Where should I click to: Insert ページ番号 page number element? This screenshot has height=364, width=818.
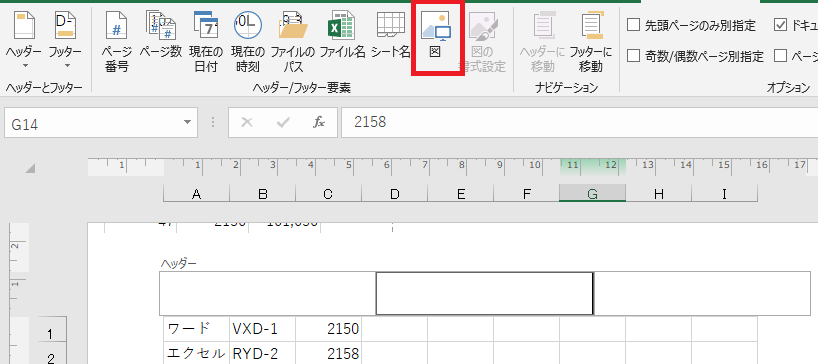(x=116, y=42)
